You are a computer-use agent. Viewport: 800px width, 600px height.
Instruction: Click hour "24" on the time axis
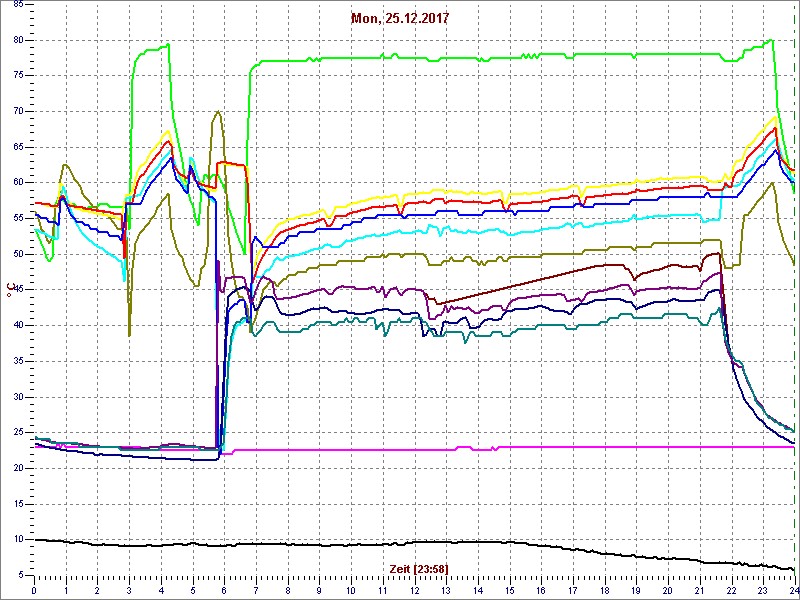tap(794, 590)
